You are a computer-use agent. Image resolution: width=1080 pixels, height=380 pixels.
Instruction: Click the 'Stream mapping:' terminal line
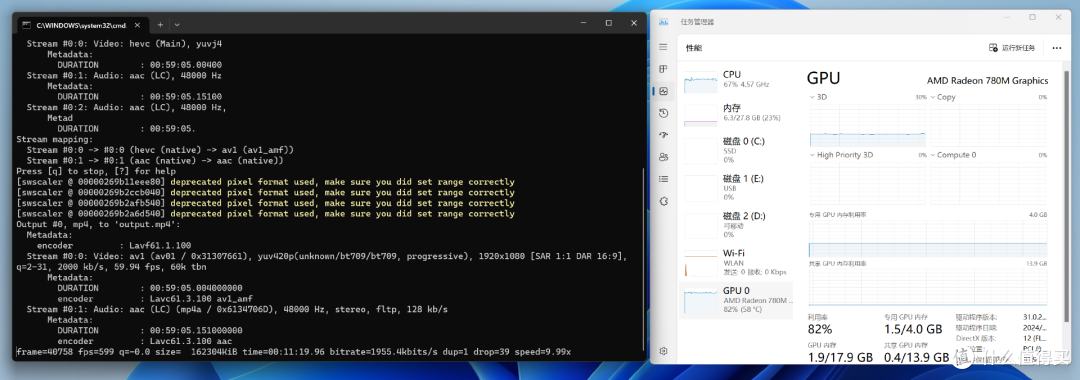click(x=54, y=139)
